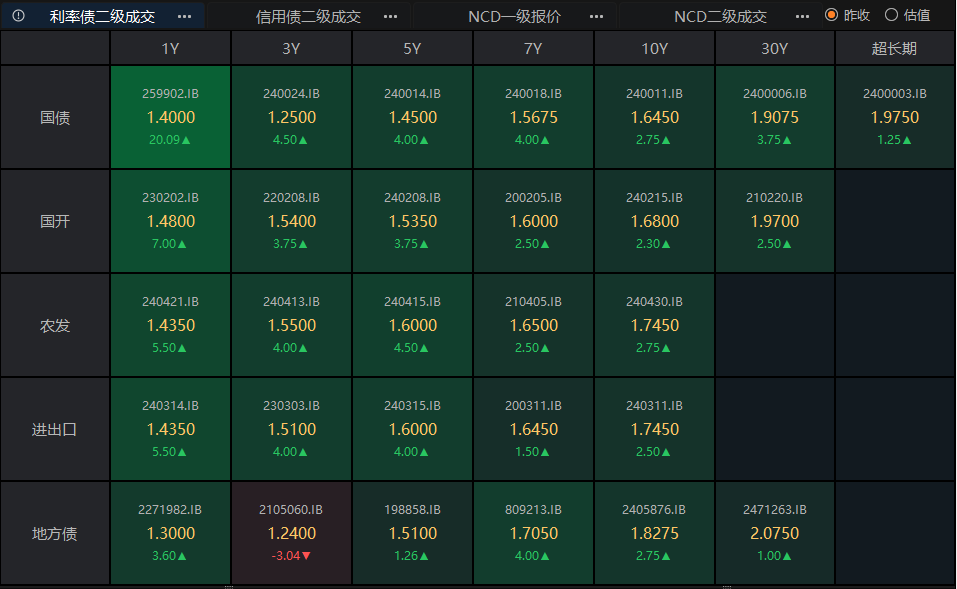This screenshot has width=957, height=589.
Task: Select the 地方债 row label
Action: 55,533
